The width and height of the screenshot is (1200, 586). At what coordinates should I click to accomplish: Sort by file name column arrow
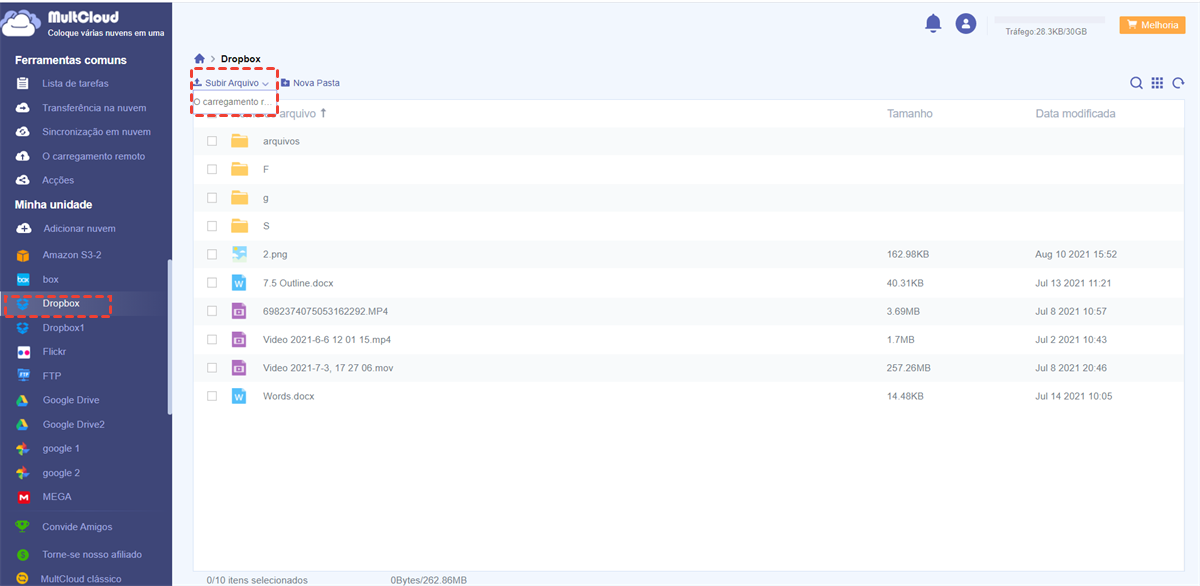[323, 113]
